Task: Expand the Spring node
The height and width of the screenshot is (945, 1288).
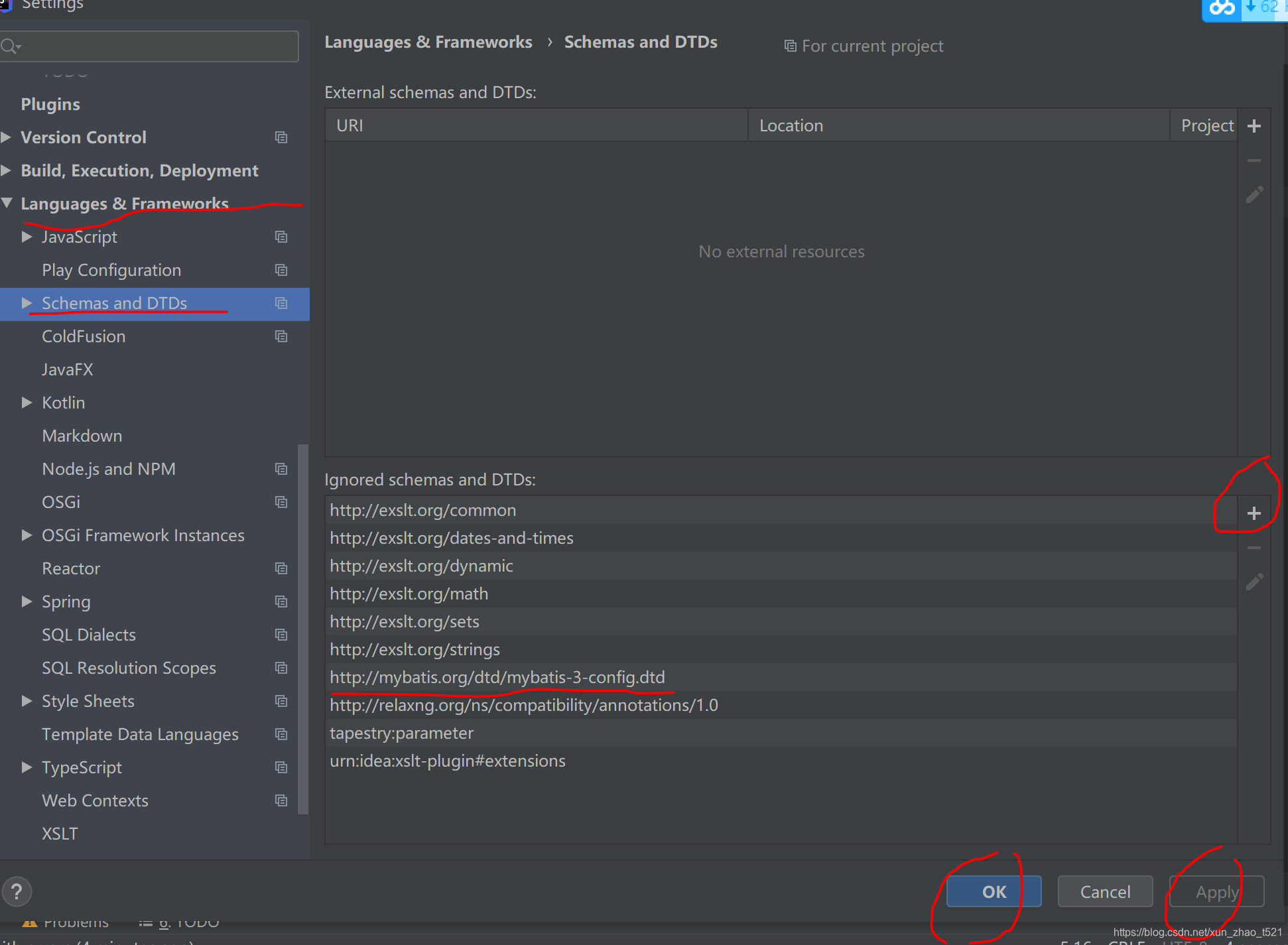Action: point(27,601)
